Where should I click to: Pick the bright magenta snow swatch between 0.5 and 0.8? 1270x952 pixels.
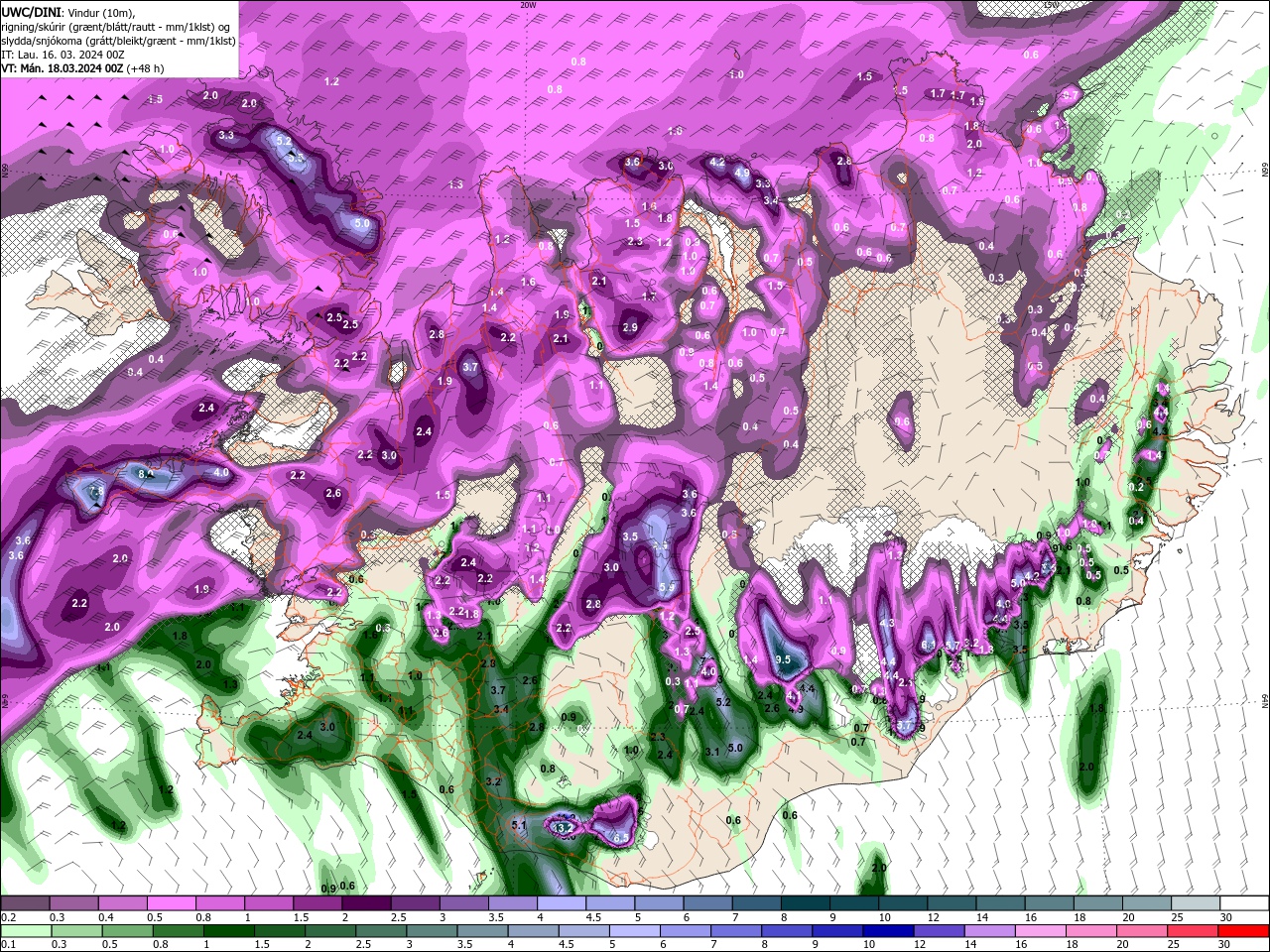pyautogui.click(x=171, y=903)
